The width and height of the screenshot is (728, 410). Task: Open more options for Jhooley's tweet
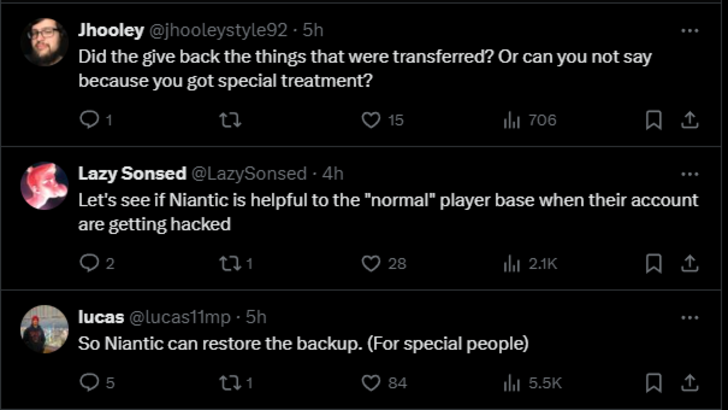coord(689,30)
